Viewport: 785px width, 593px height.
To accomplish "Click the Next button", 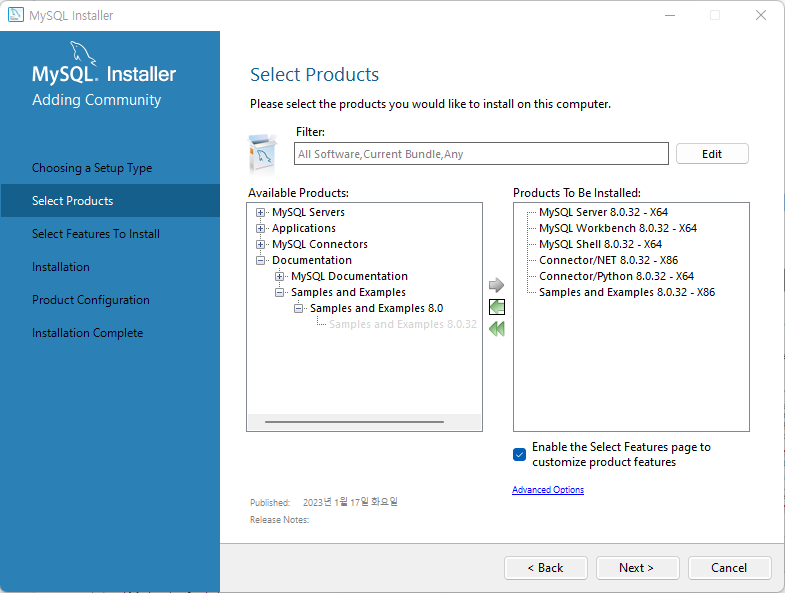I will pyautogui.click(x=637, y=567).
